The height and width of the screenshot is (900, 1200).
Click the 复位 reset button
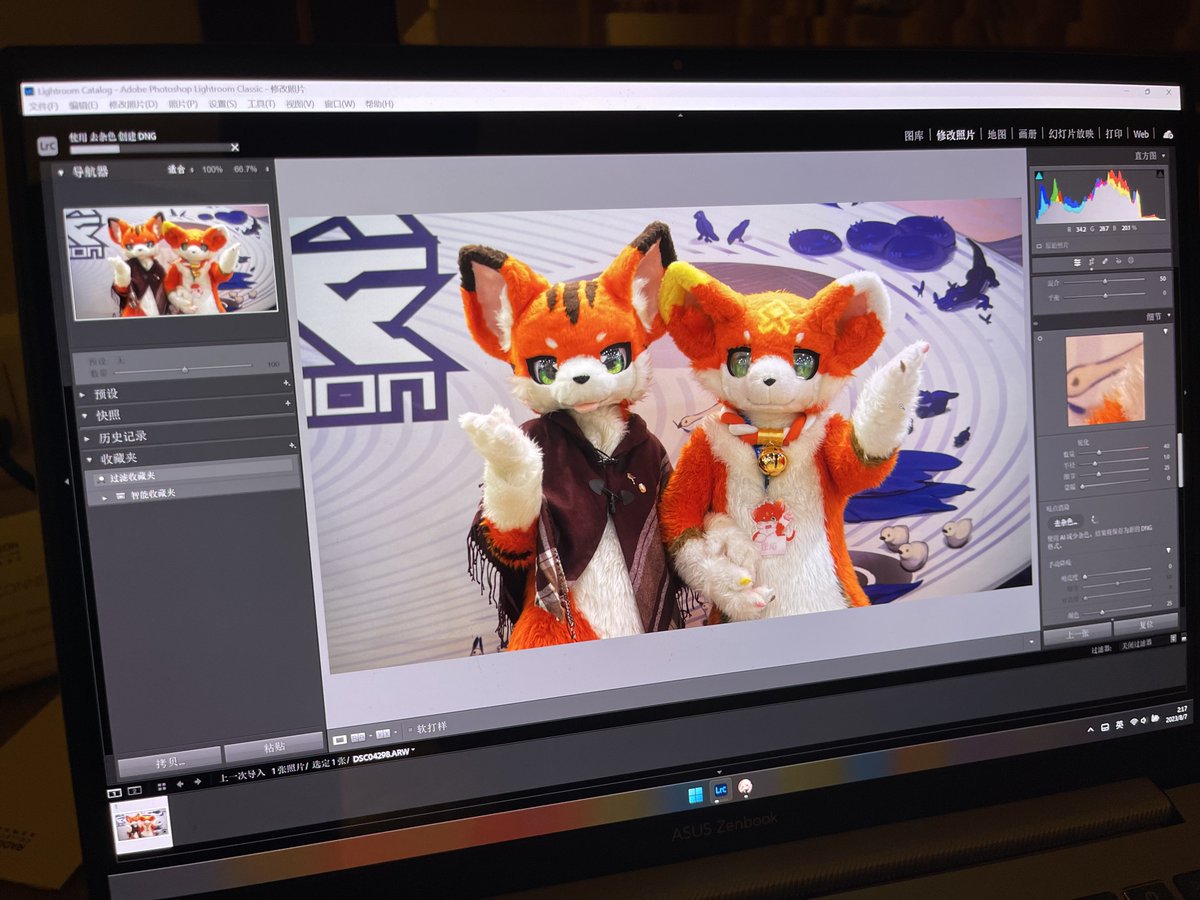tap(1146, 626)
